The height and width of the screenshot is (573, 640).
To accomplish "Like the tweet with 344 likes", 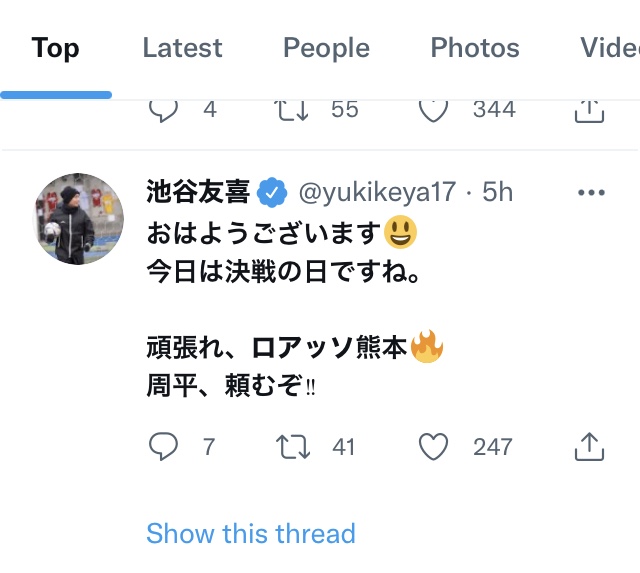I will [433, 109].
